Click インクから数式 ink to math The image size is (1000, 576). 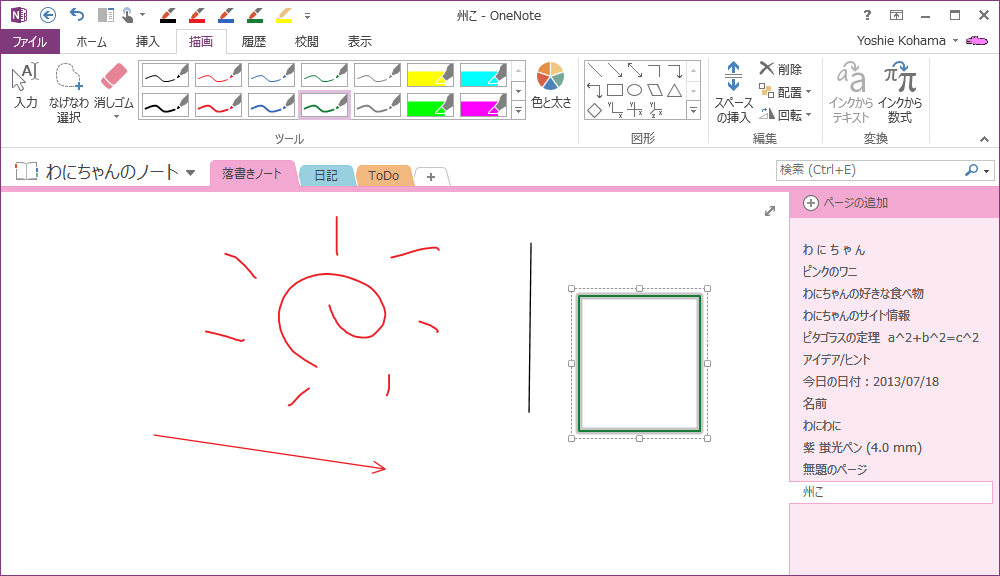[899, 92]
